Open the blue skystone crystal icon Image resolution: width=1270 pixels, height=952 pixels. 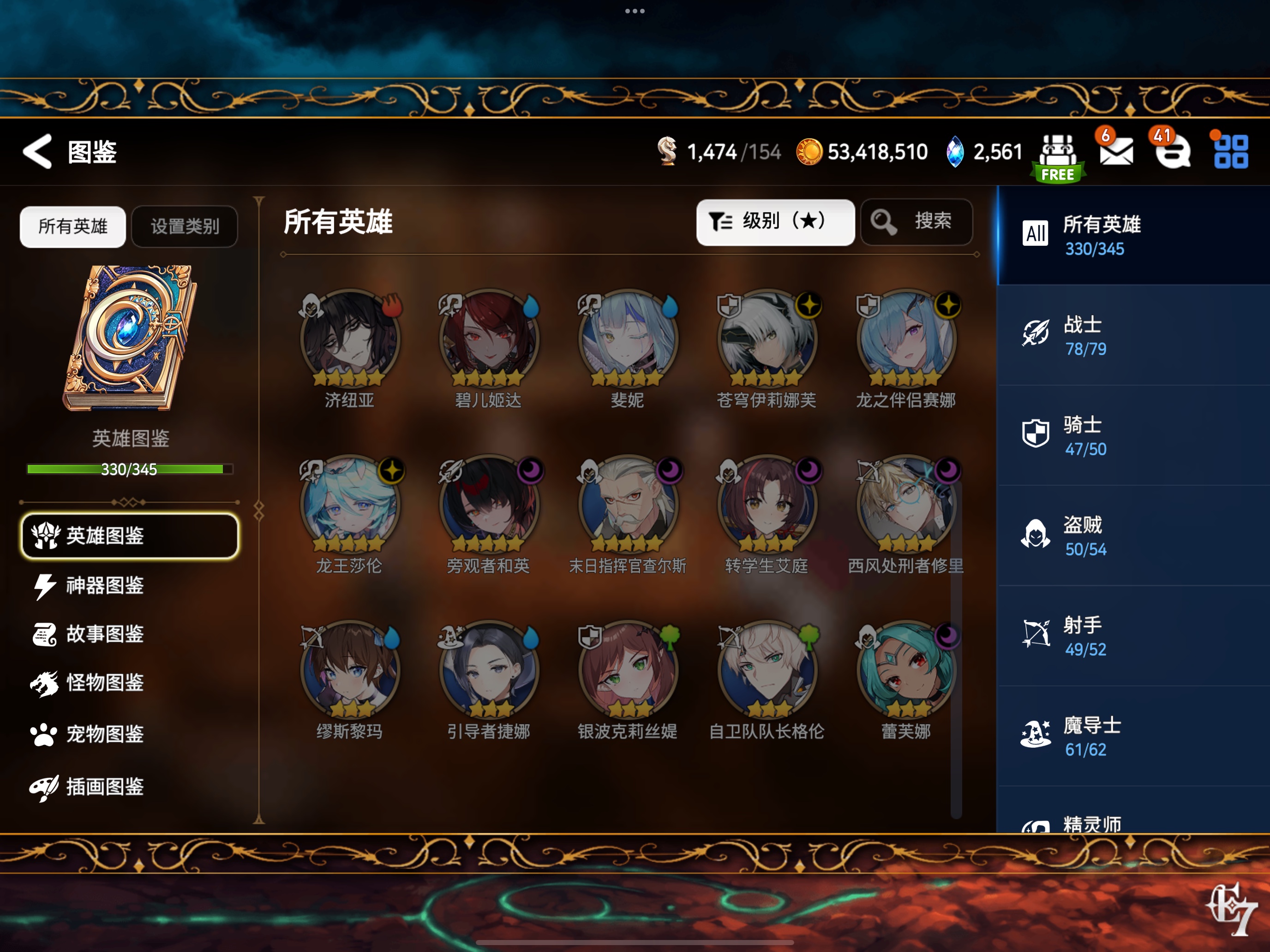954,152
